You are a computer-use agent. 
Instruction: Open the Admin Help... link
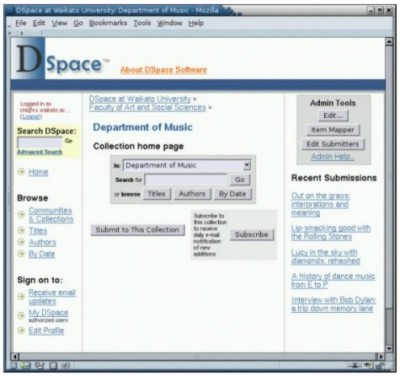point(333,157)
